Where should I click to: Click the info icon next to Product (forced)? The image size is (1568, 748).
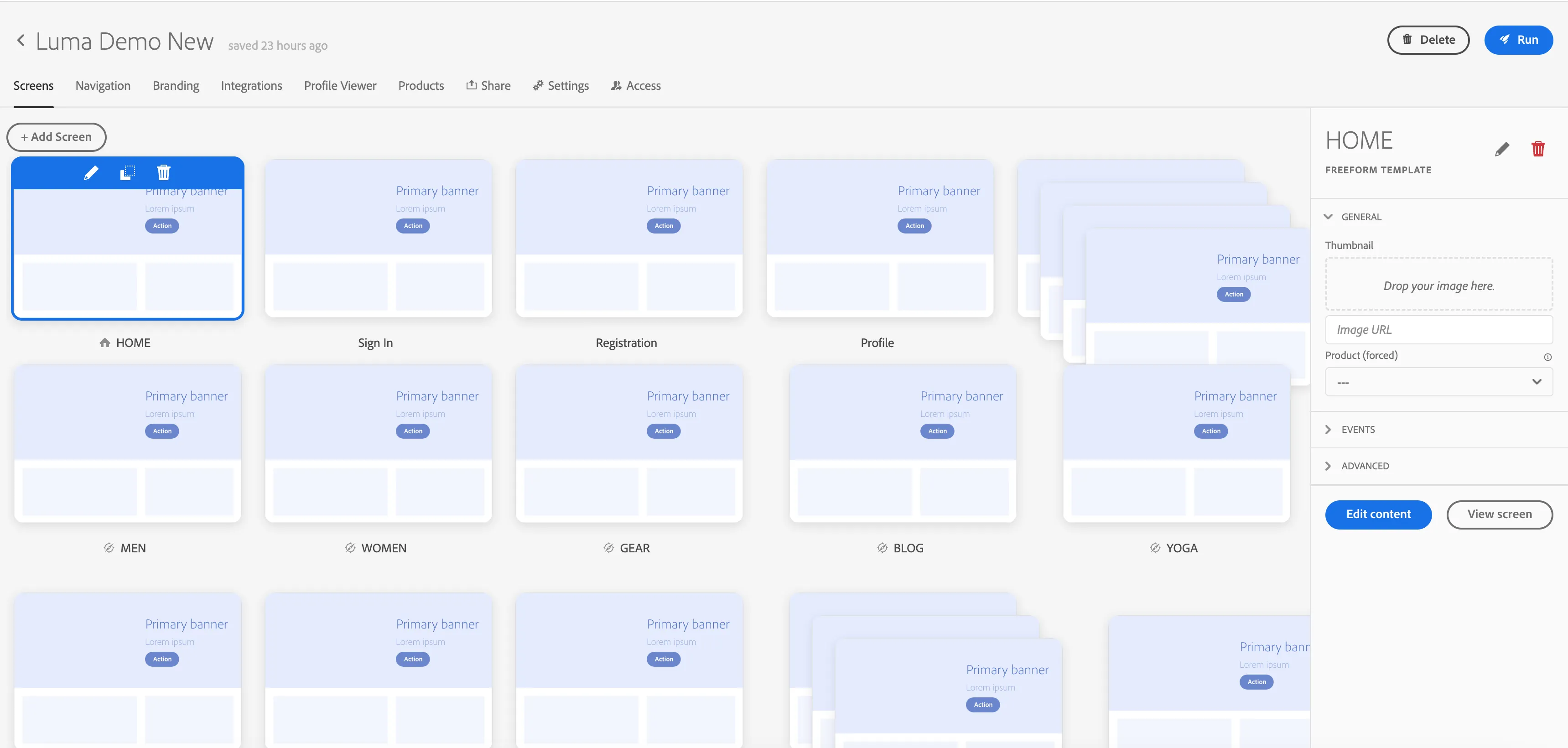(1547, 357)
